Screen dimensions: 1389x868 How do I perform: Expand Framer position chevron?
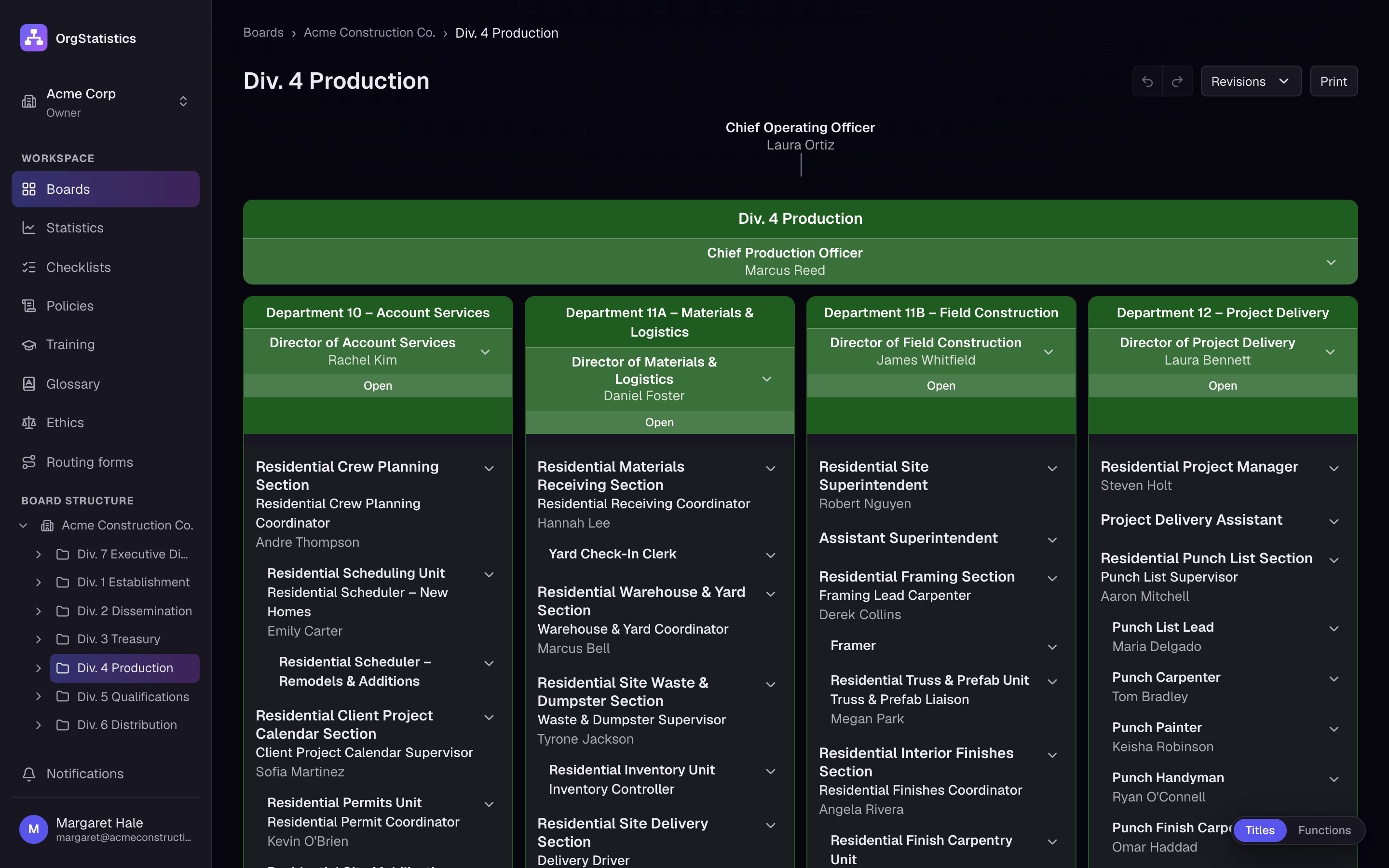click(1052, 647)
